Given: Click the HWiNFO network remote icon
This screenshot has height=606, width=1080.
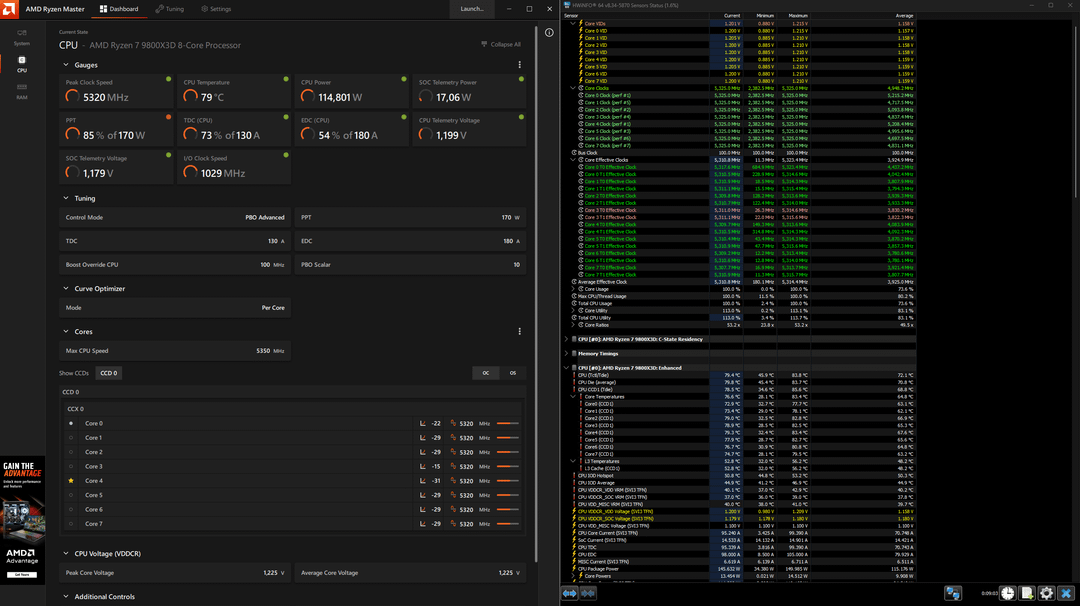Looking at the screenshot, I should [x=953, y=593].
